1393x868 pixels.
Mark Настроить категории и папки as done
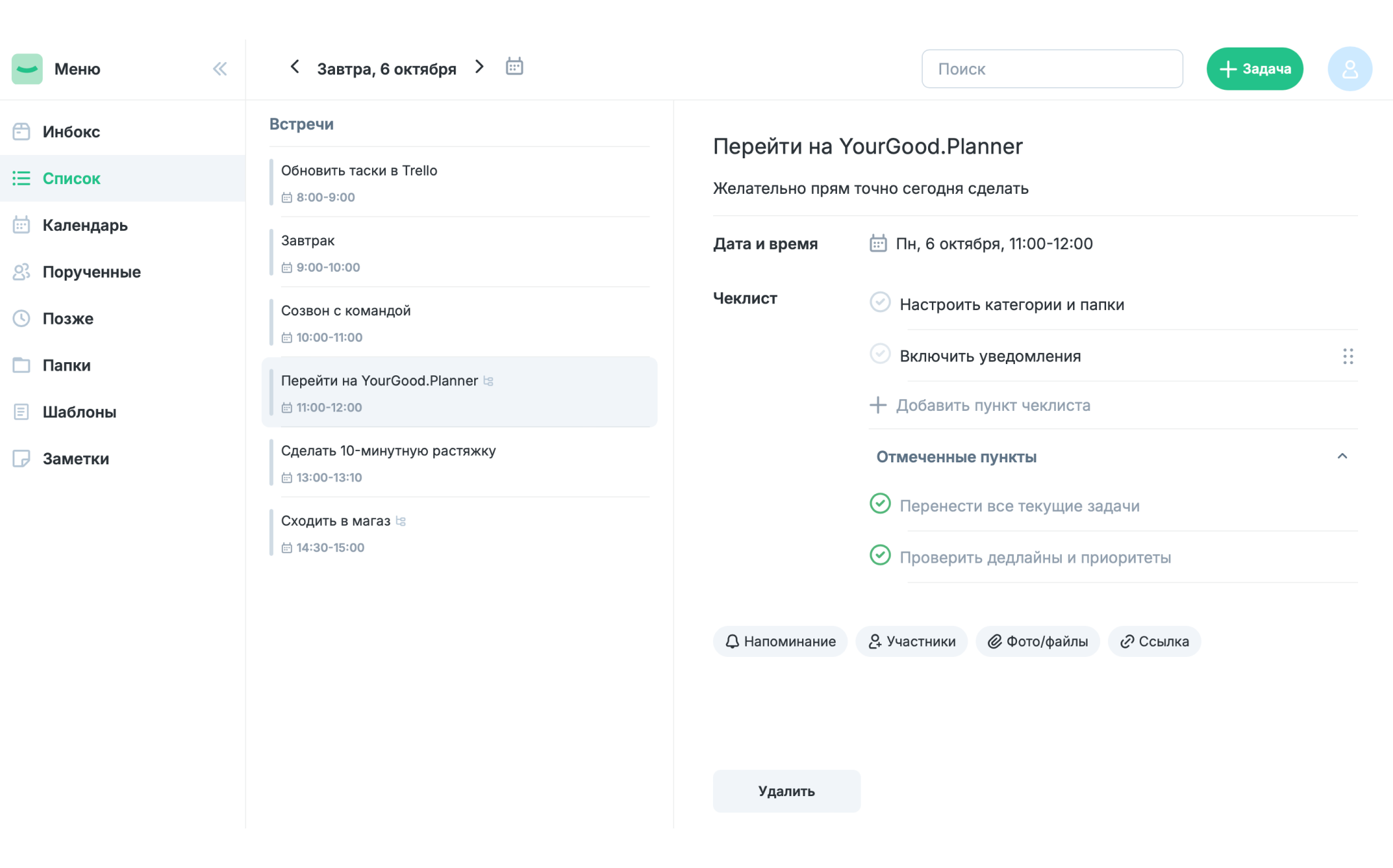[x=880, y=303]
